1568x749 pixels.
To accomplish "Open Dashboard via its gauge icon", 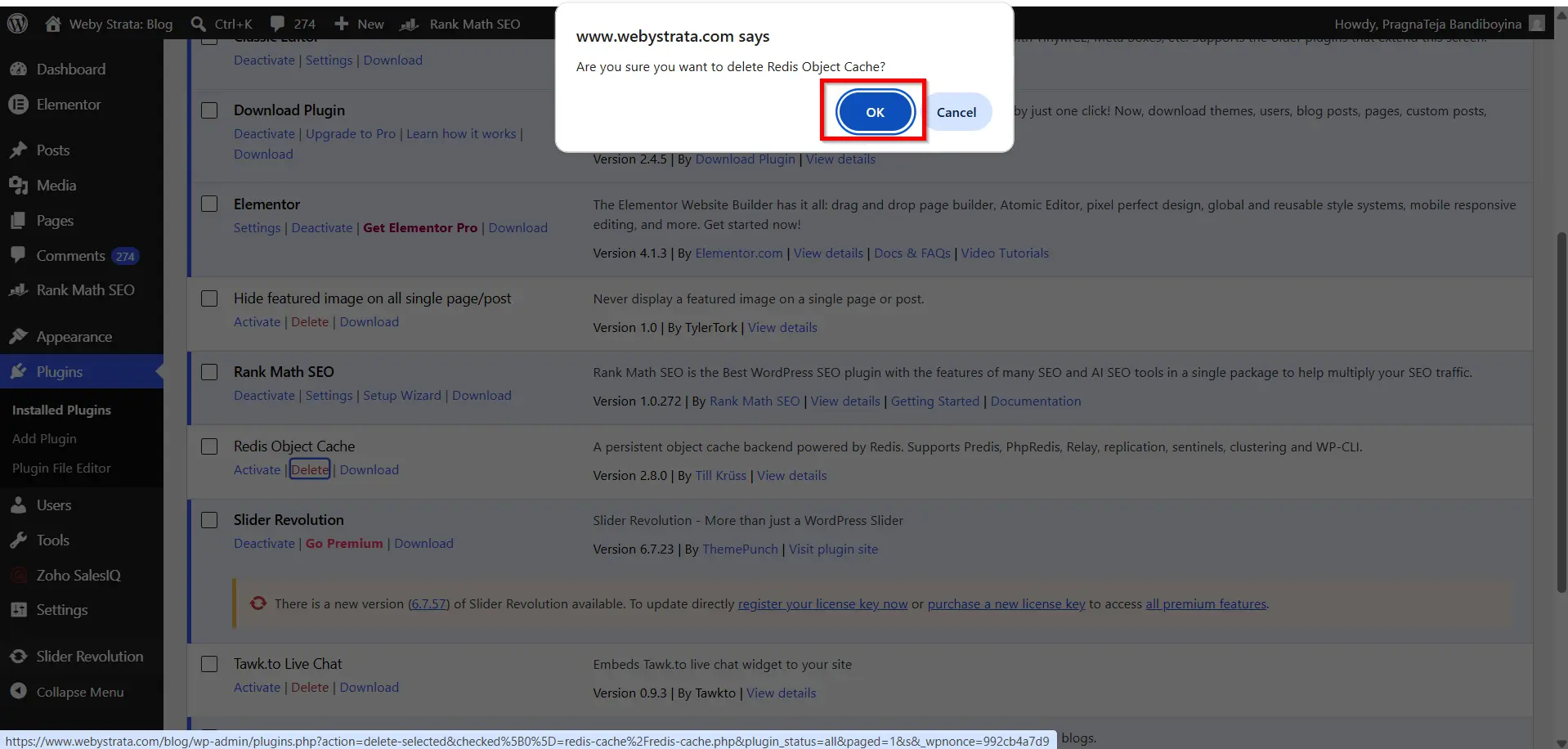I will coord(19,70).
